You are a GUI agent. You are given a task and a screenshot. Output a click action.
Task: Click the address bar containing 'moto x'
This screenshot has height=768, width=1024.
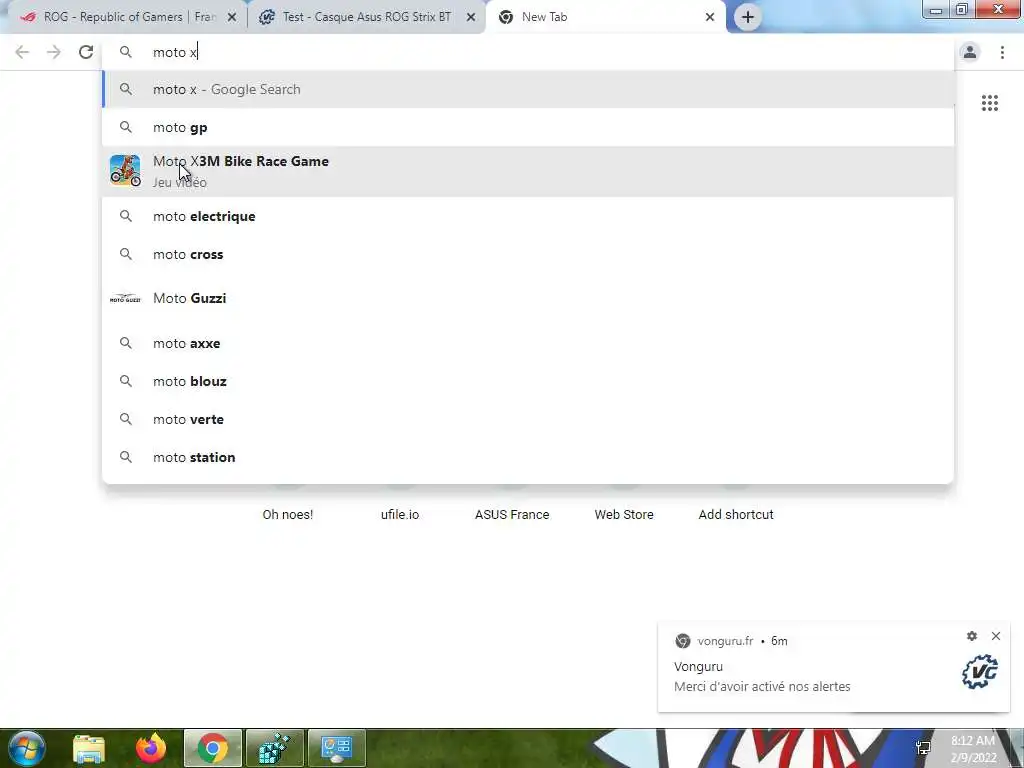pos(528,52)
